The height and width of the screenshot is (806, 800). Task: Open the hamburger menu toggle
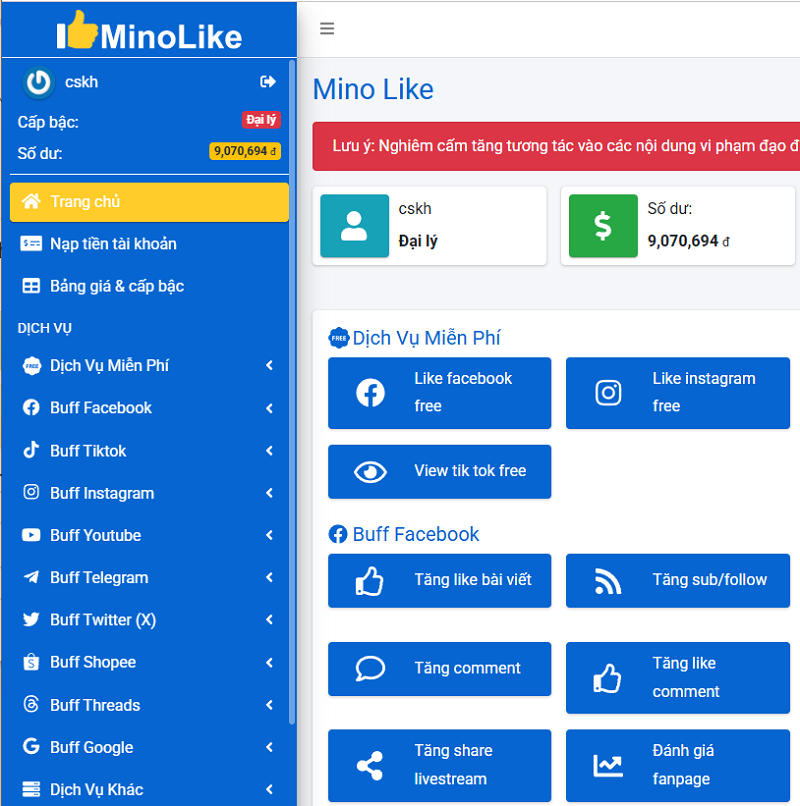coord(327,28)
